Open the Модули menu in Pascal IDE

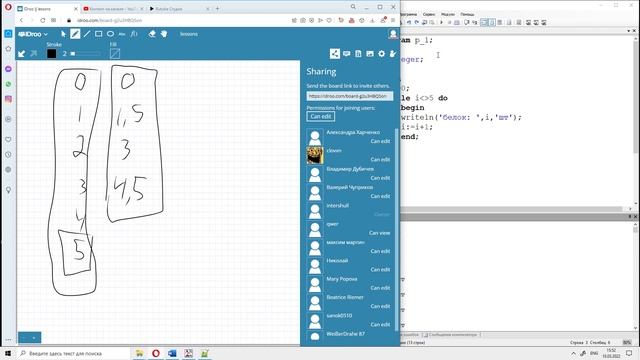click(x=448, y=14)
